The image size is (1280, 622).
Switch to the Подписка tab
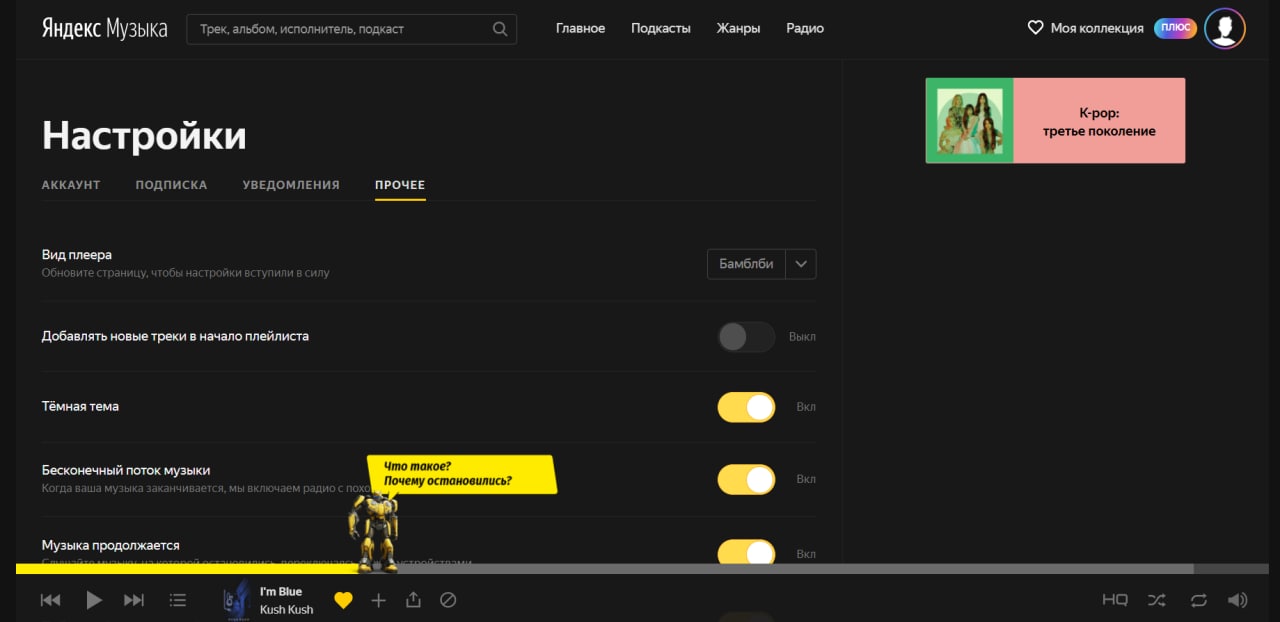pos(171,185)
